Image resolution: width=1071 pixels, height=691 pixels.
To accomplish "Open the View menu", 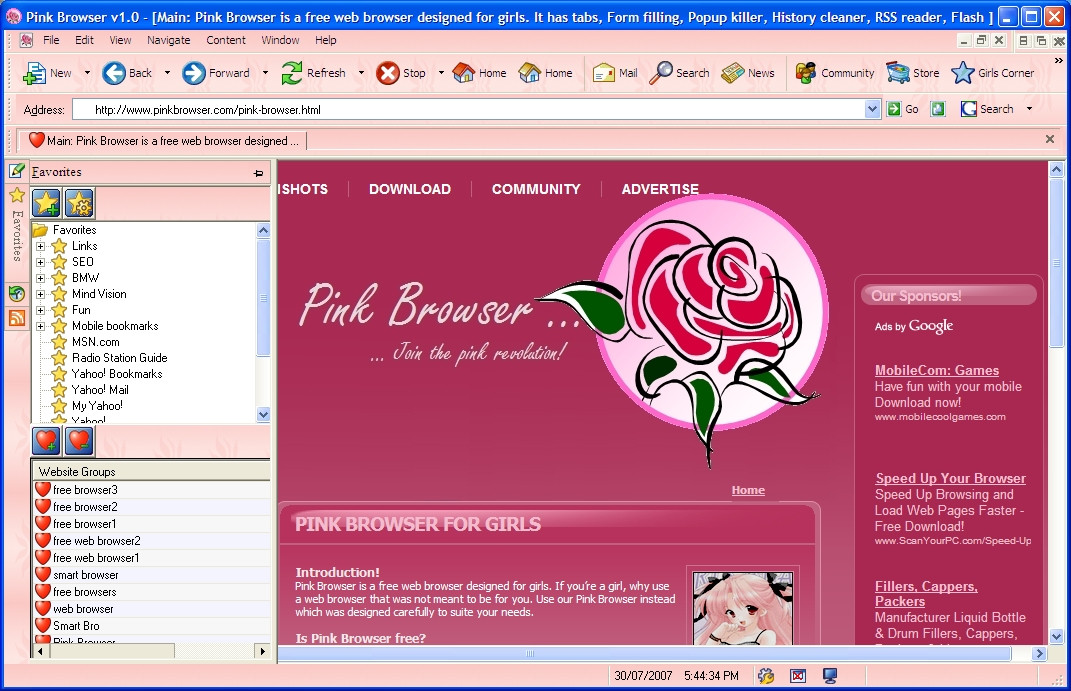I will [x=120, y=40].
